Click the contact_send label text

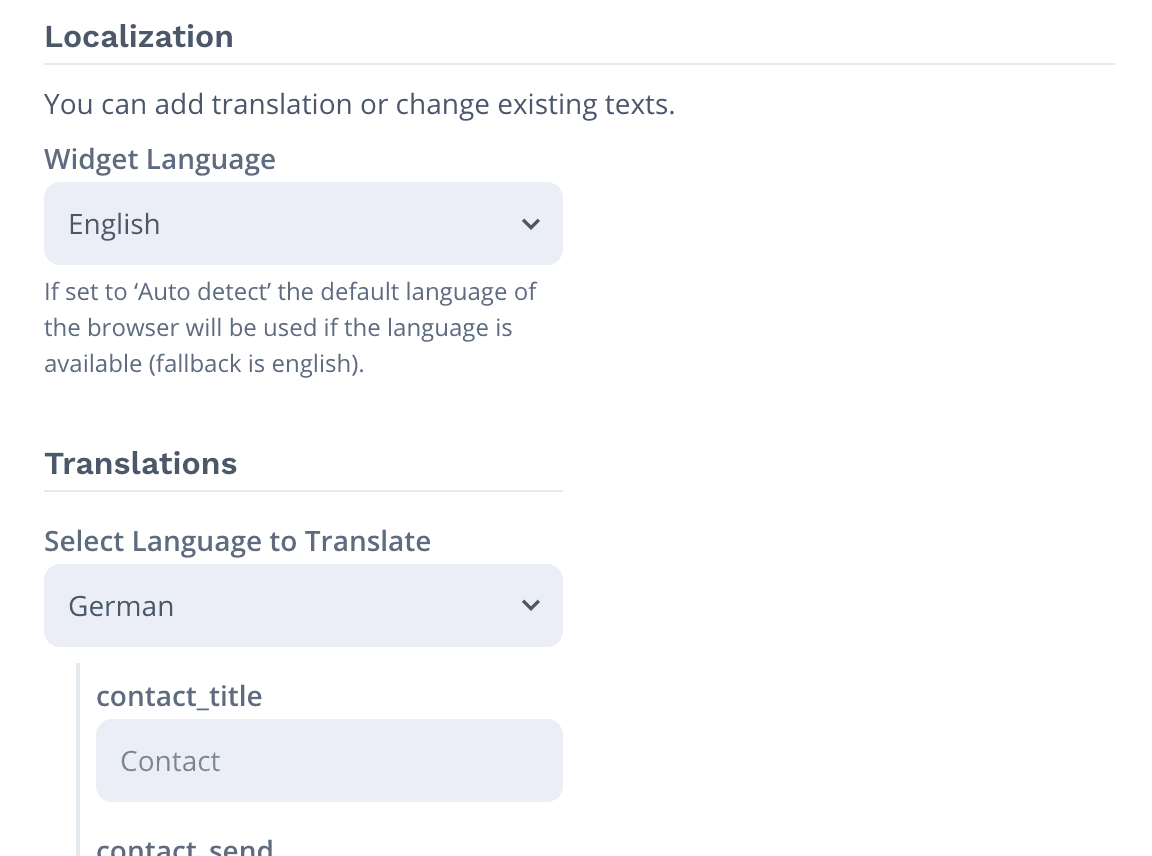(x=184, y=846)
